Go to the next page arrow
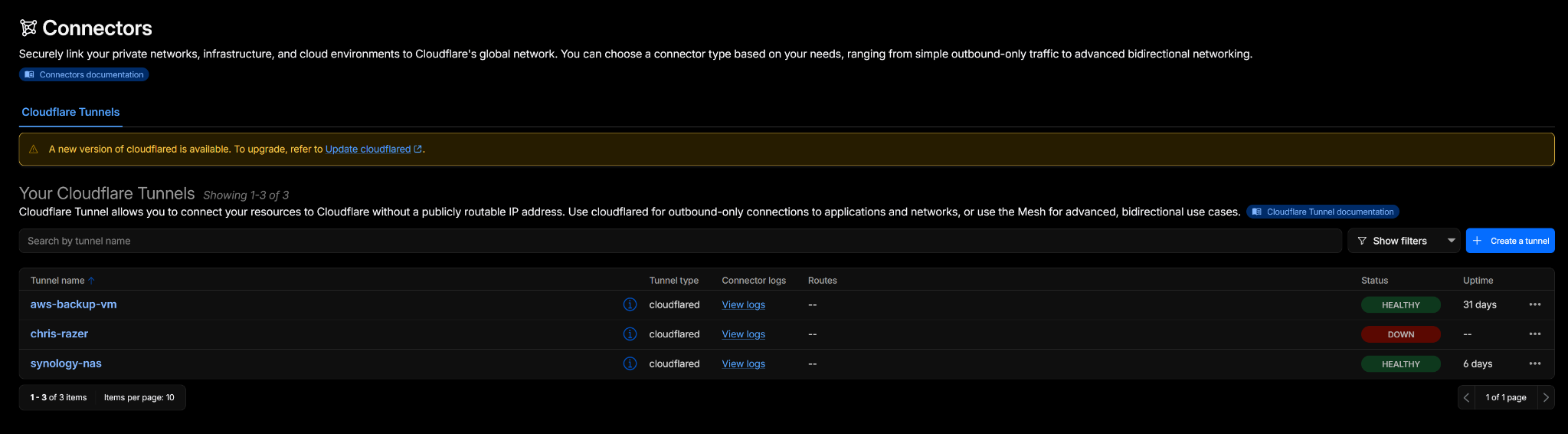 coord(1546,397)
